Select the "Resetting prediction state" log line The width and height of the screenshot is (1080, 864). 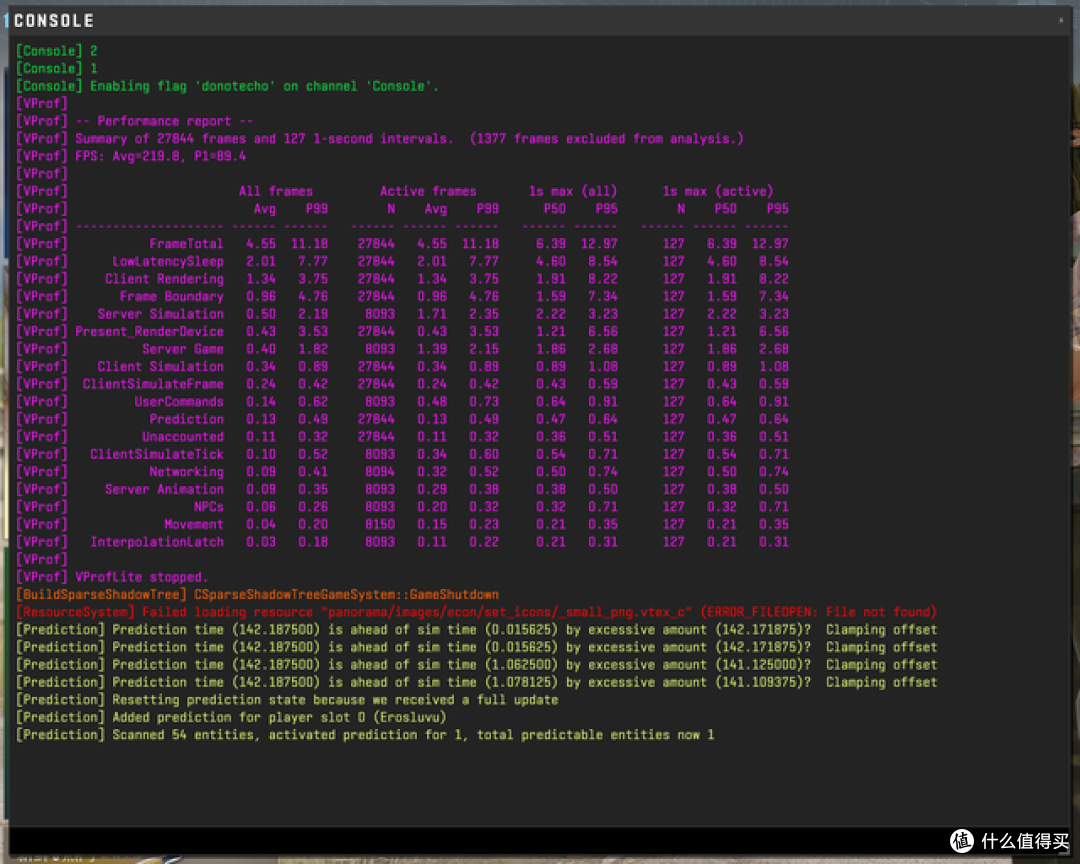pyautogui.click(x=287, y=700)
